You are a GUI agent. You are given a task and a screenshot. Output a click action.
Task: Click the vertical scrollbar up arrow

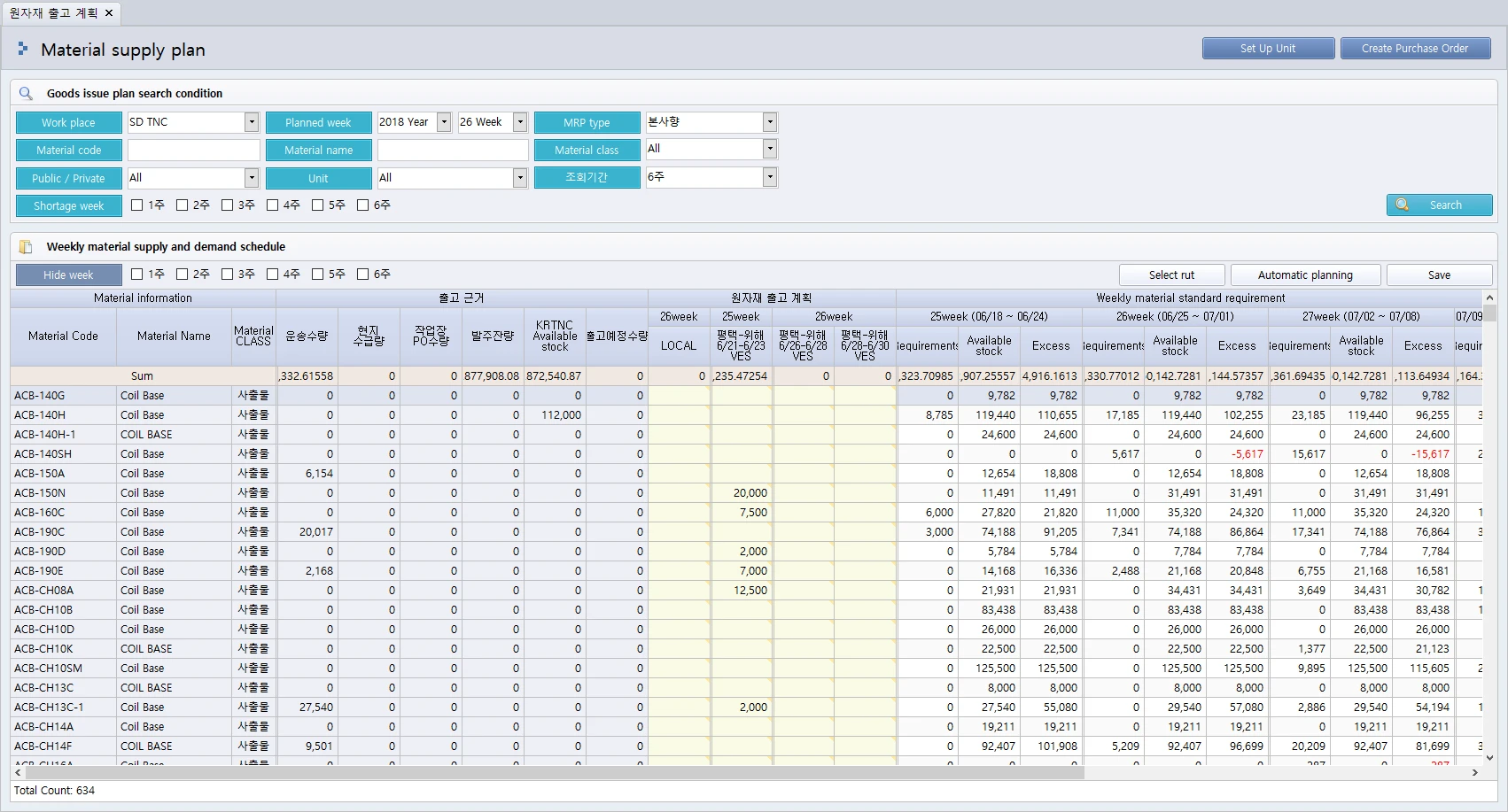coord(1489,298)
